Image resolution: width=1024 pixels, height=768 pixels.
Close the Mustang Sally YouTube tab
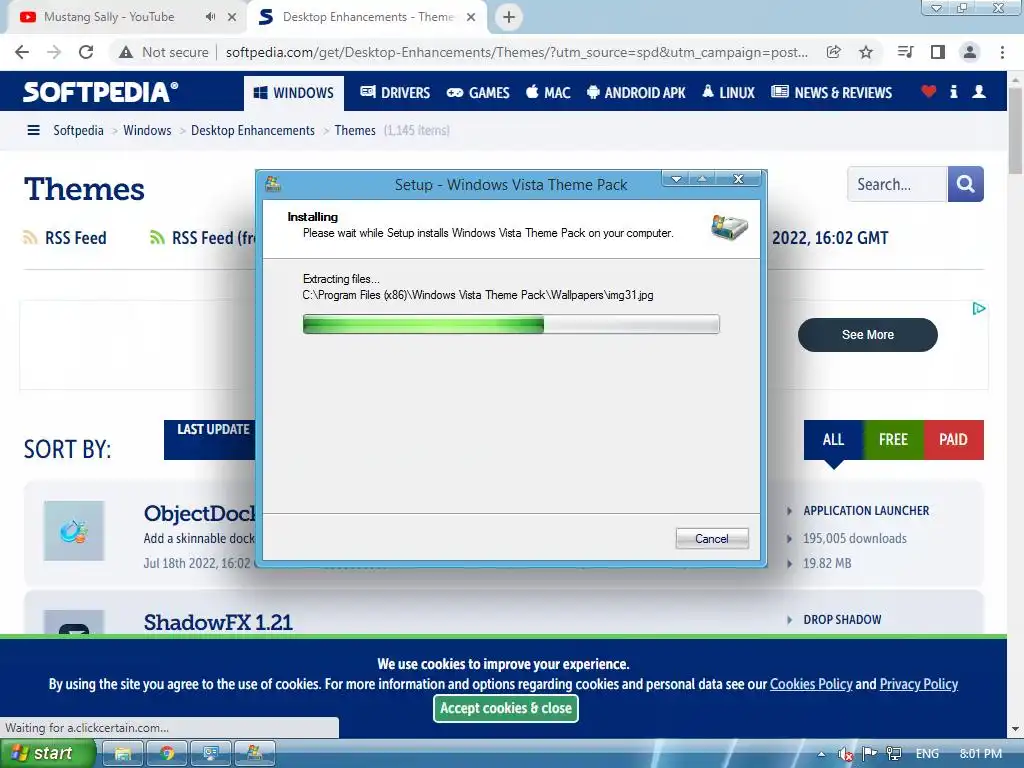click(232, 17)
